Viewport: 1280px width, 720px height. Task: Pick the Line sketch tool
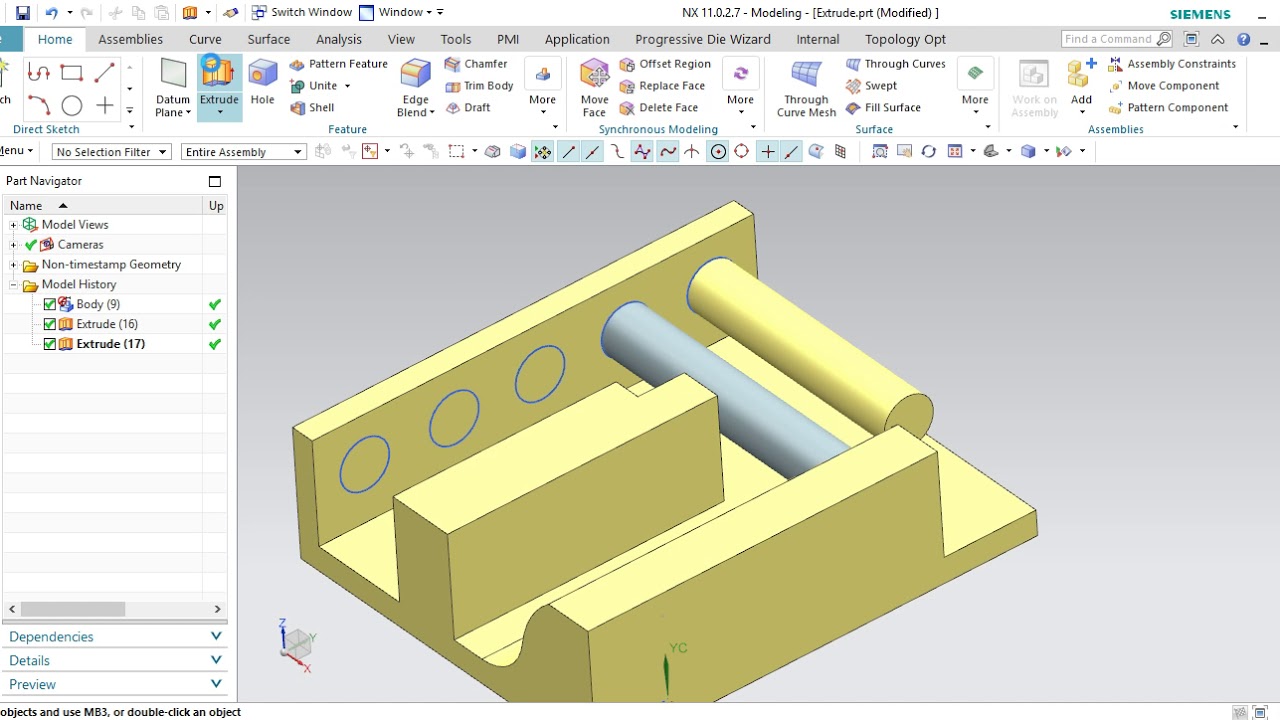coord(104,73)
